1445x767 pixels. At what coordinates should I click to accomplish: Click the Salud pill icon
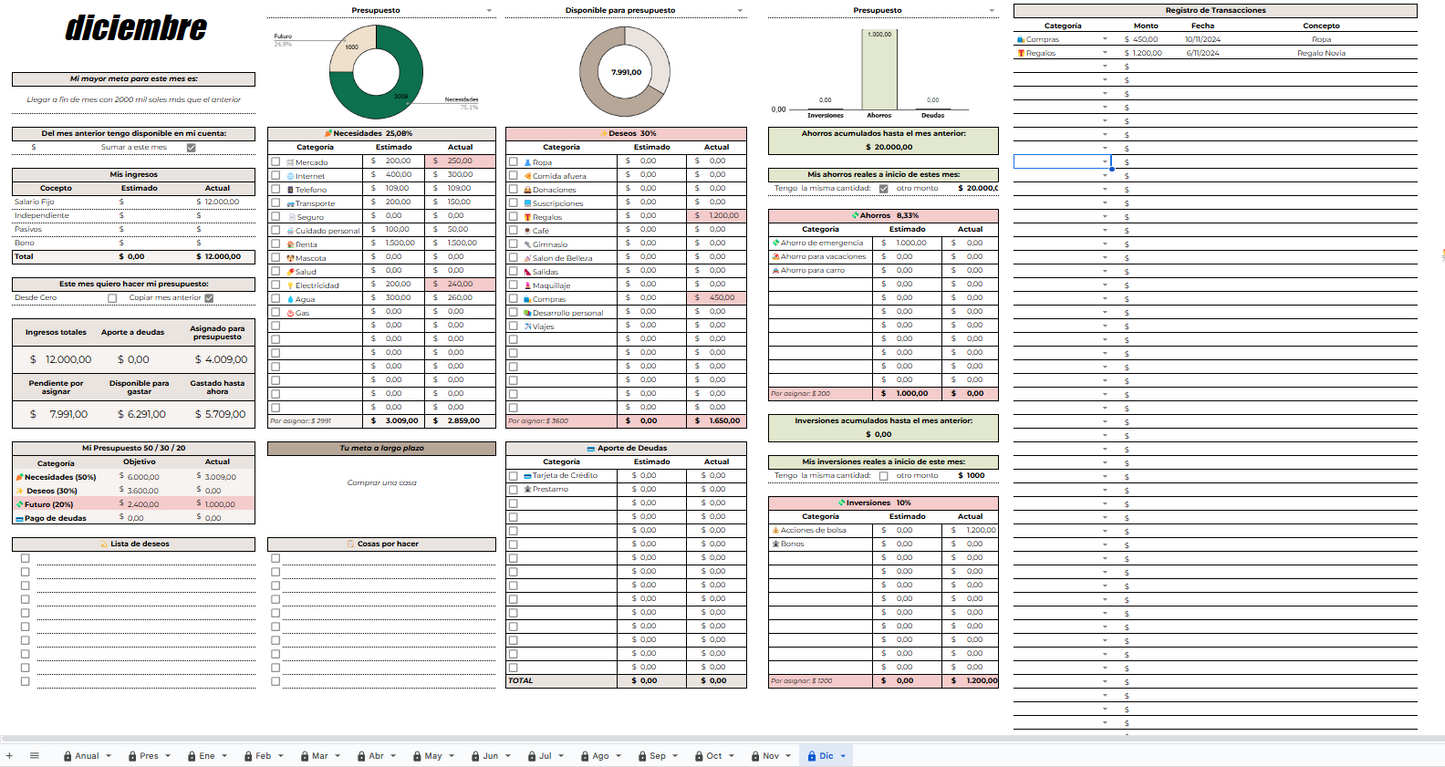click(x=290, y=271)
